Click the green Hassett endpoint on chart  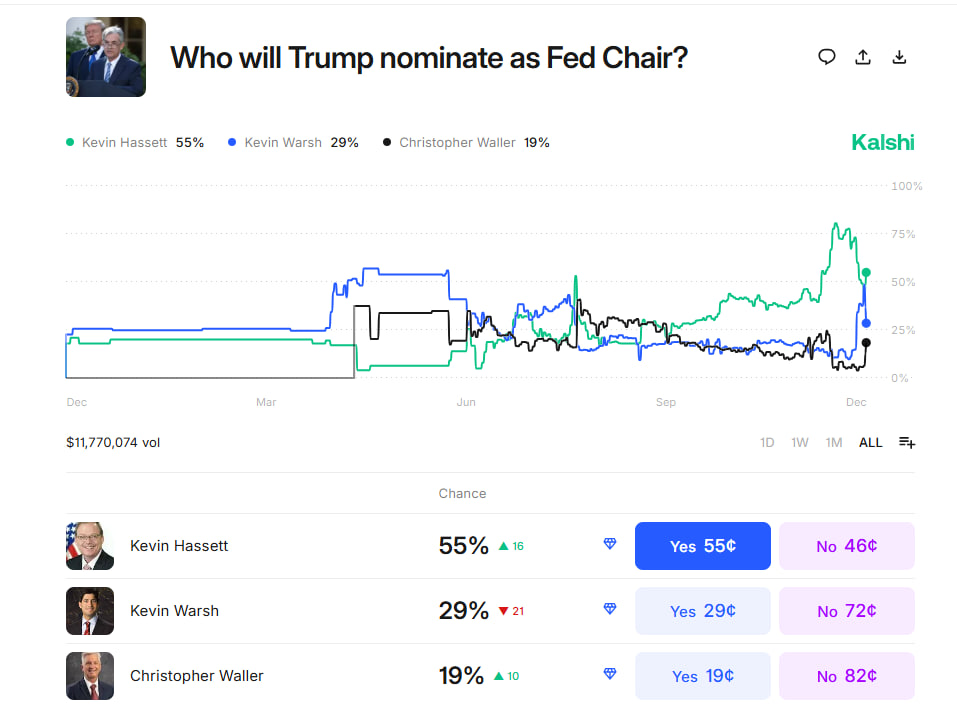866,272
